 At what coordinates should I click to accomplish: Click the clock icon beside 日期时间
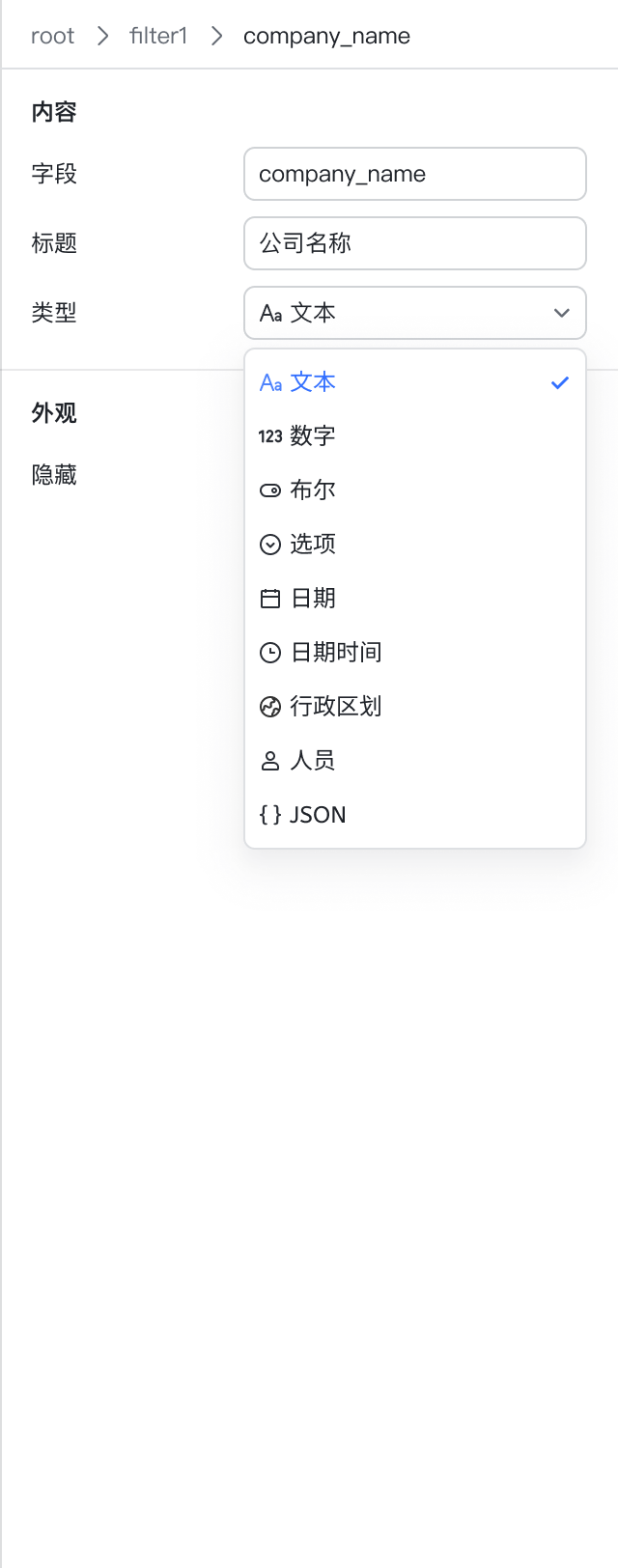tap(270, 653)
